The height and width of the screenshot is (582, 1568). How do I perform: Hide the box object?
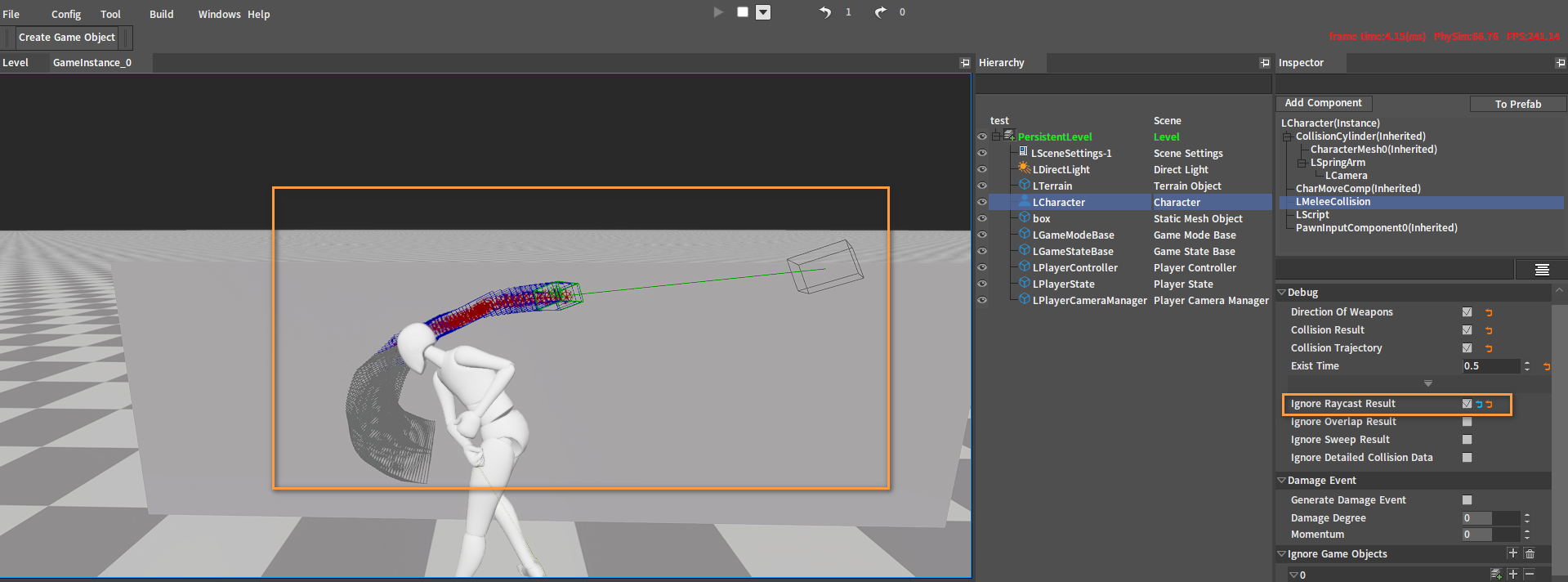pos(982,219)
